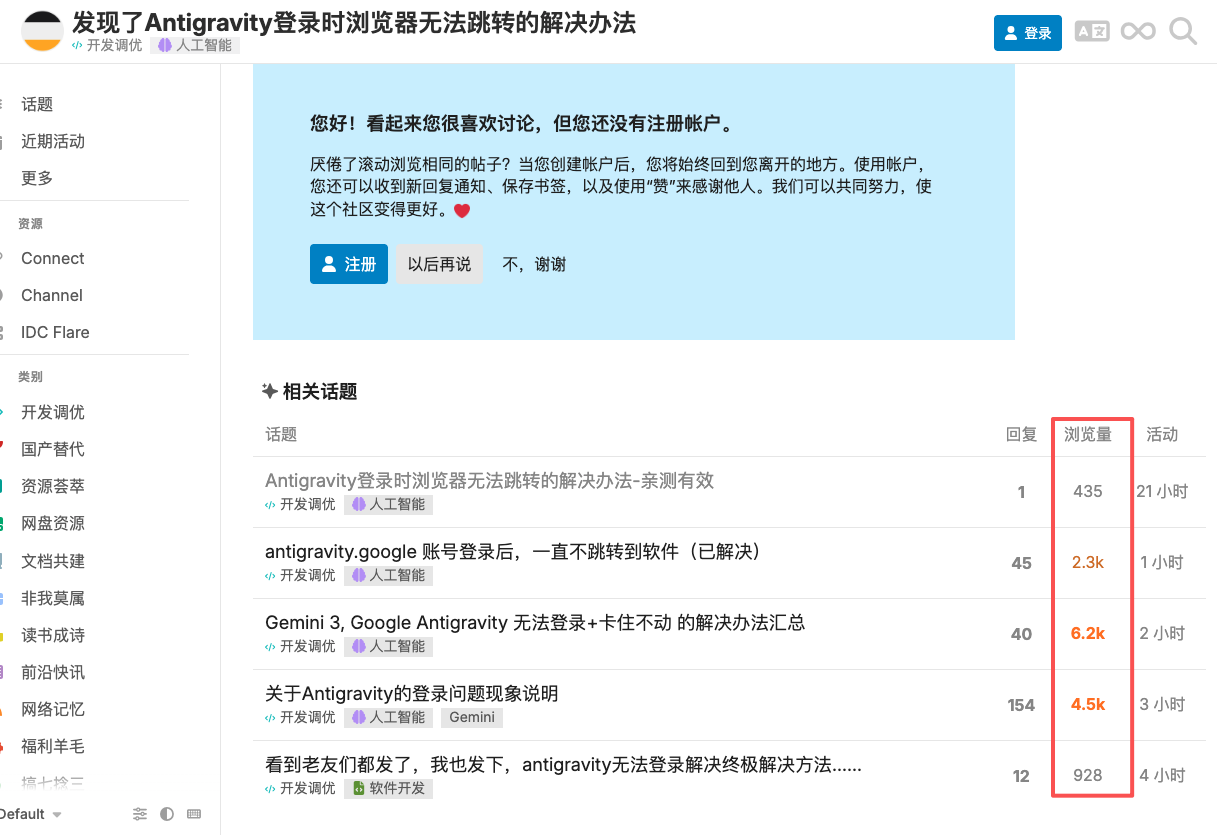Open the keyboard shortcuts icon at bottom
The height and width of the screenshot is (835, 1217).
click(193, 814)
